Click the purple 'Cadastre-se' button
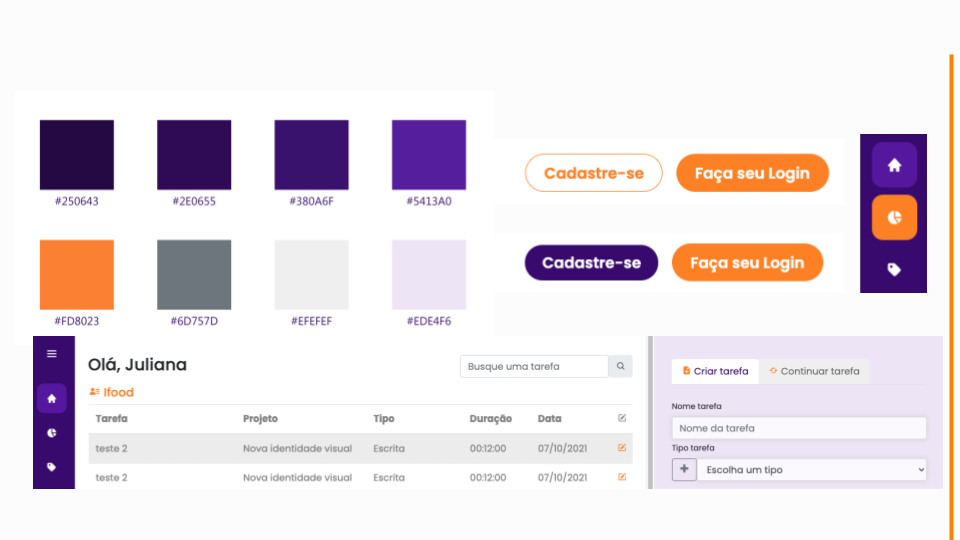960x540 pixels. pyautogui.click(x=591, y=263)
